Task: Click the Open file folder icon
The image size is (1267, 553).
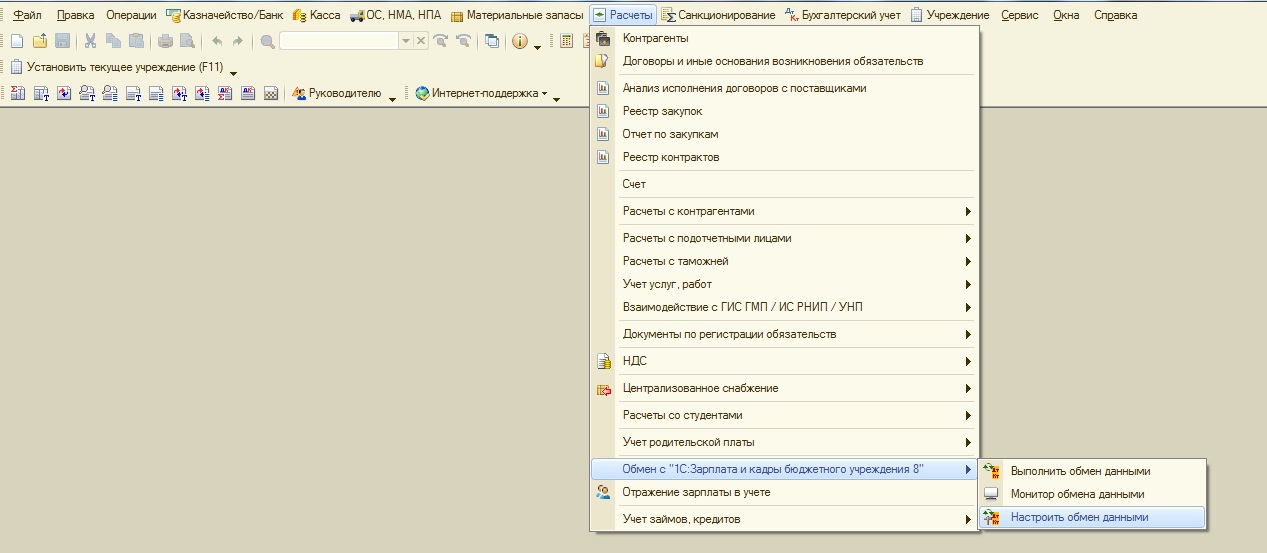Action: point(40,41)
